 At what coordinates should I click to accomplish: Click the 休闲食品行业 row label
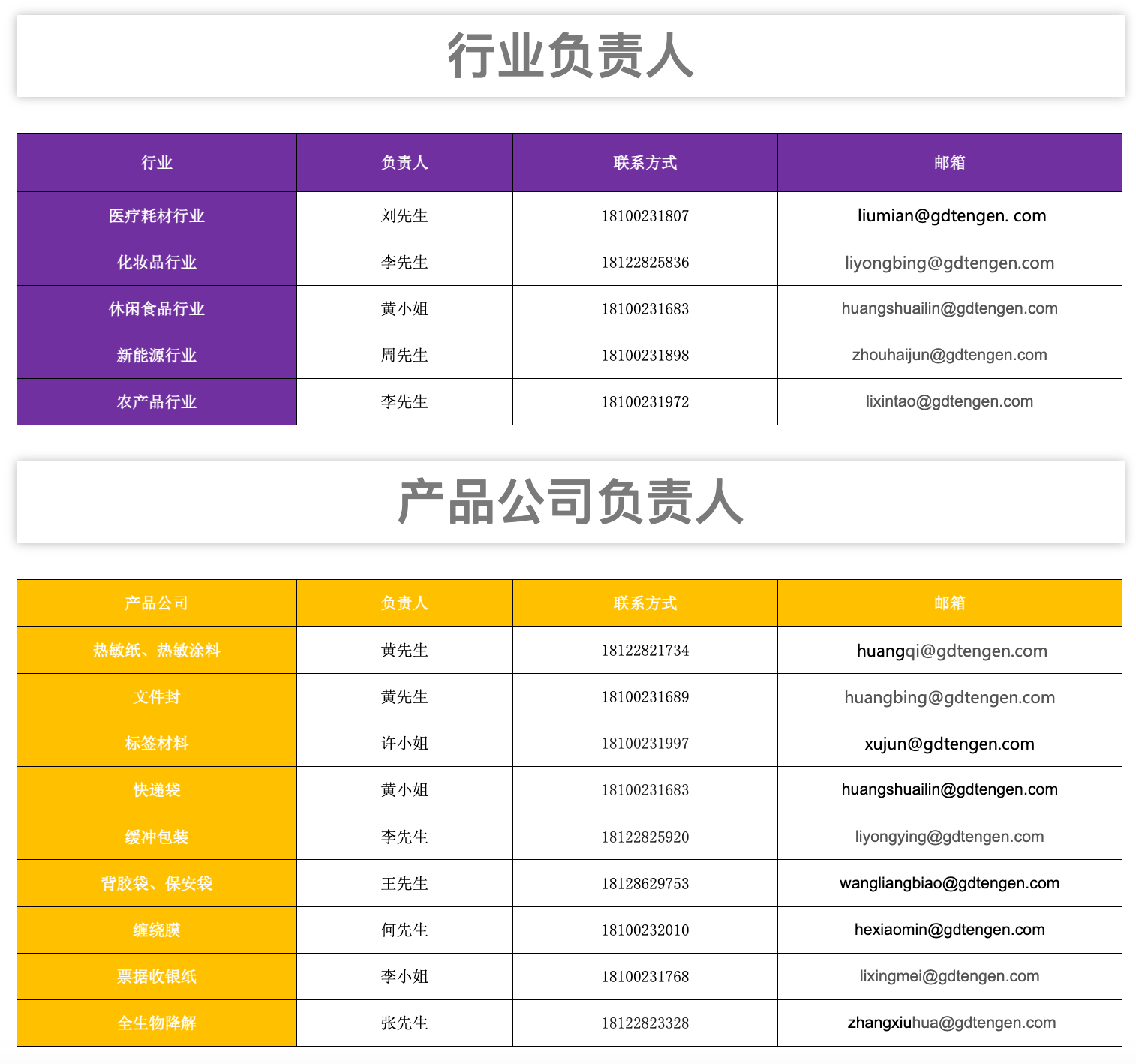pyautogui.click(x=157, y=309)
